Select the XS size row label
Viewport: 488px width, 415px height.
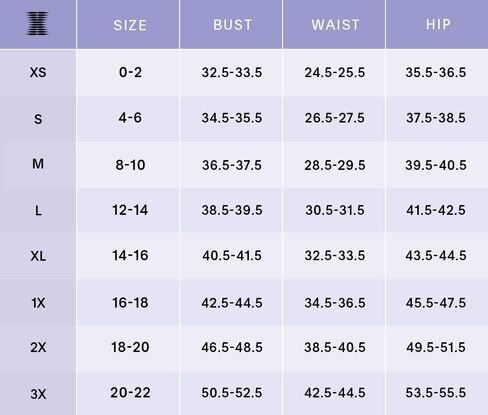[38, 72]
